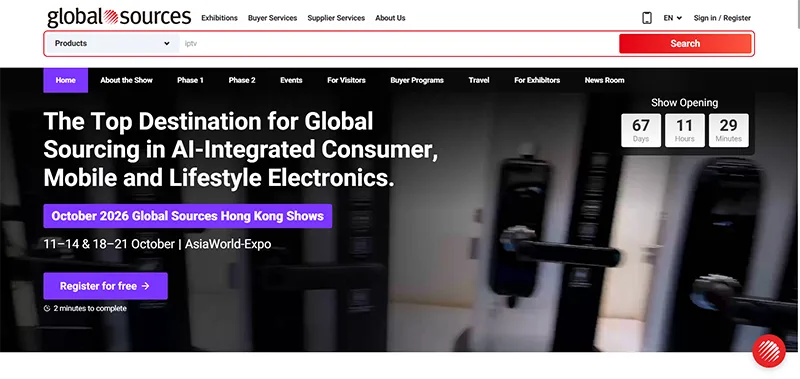Click the iptv search input field
Screen dimensions: 800x379
tap(398, 43)
